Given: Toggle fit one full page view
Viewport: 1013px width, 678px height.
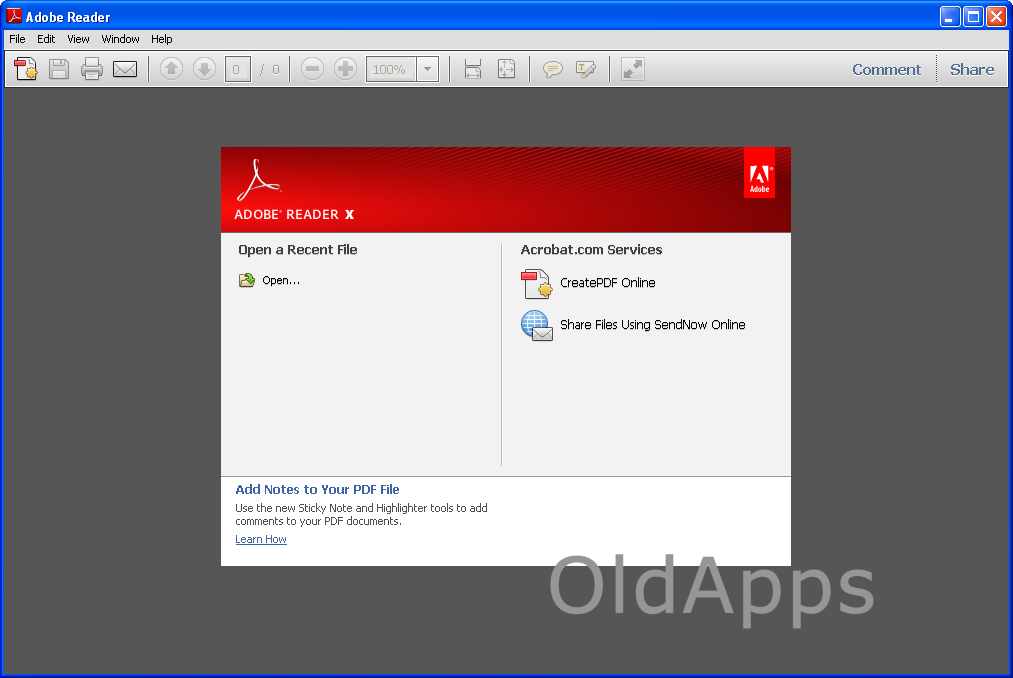Looking at the screenshot, I should tap(506, 69).
